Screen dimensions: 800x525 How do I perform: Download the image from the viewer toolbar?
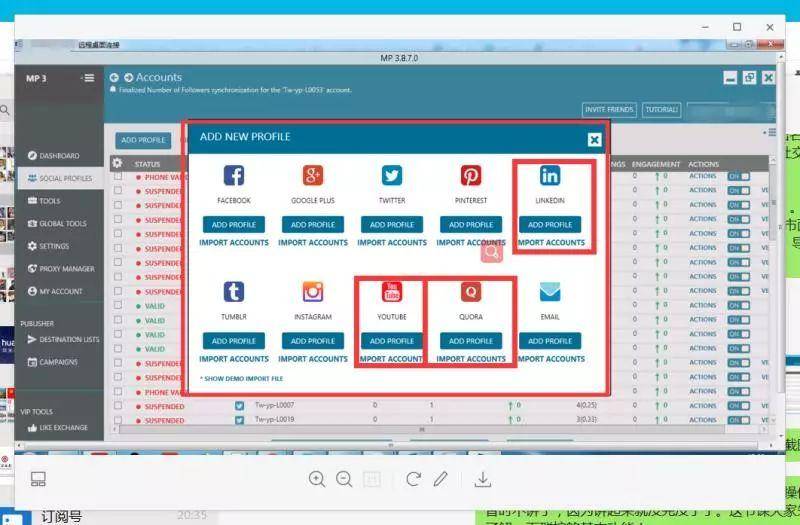pos(483,479)
